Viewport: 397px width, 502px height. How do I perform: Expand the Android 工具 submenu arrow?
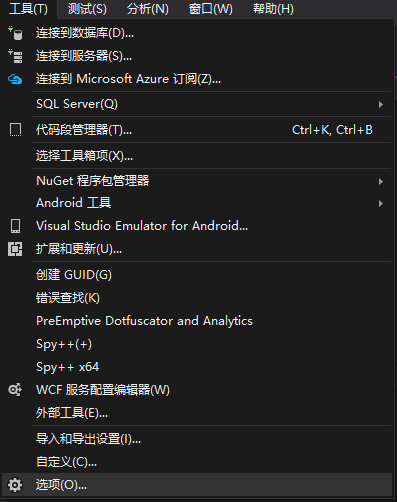pyautogui.click(x=381, y=203)
